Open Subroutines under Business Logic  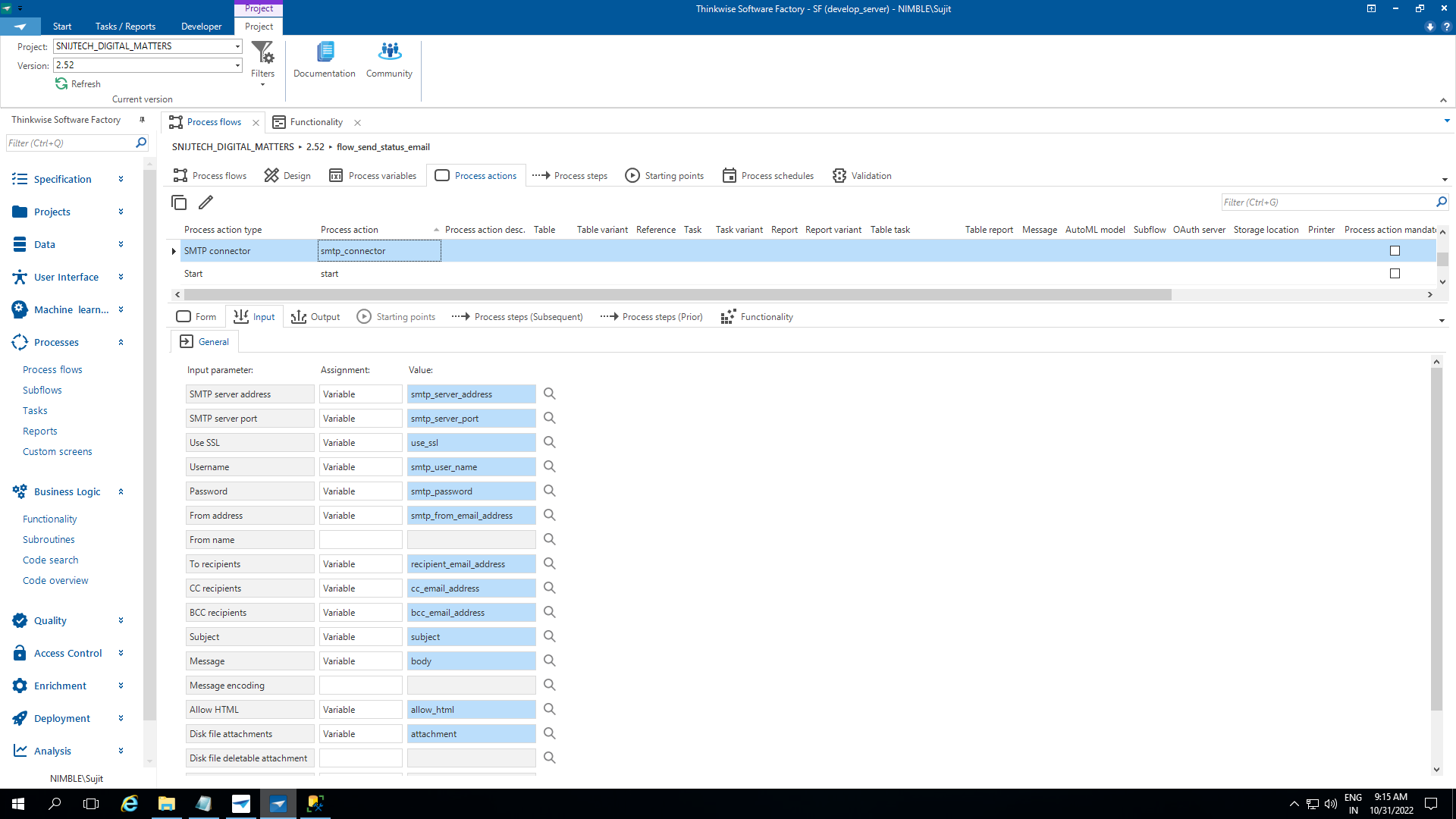click(49, 539)
